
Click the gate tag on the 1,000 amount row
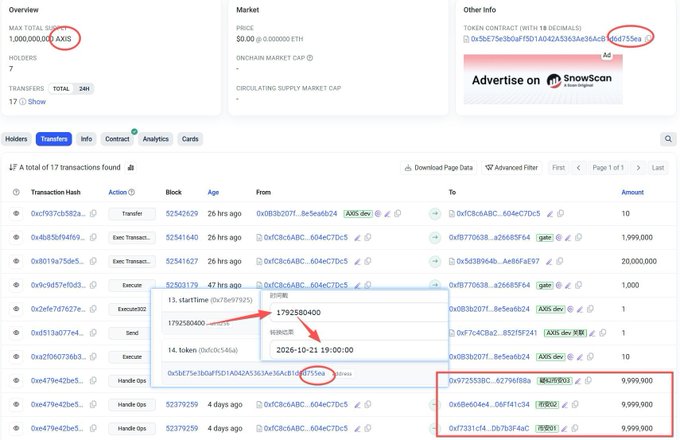[545, 285]
